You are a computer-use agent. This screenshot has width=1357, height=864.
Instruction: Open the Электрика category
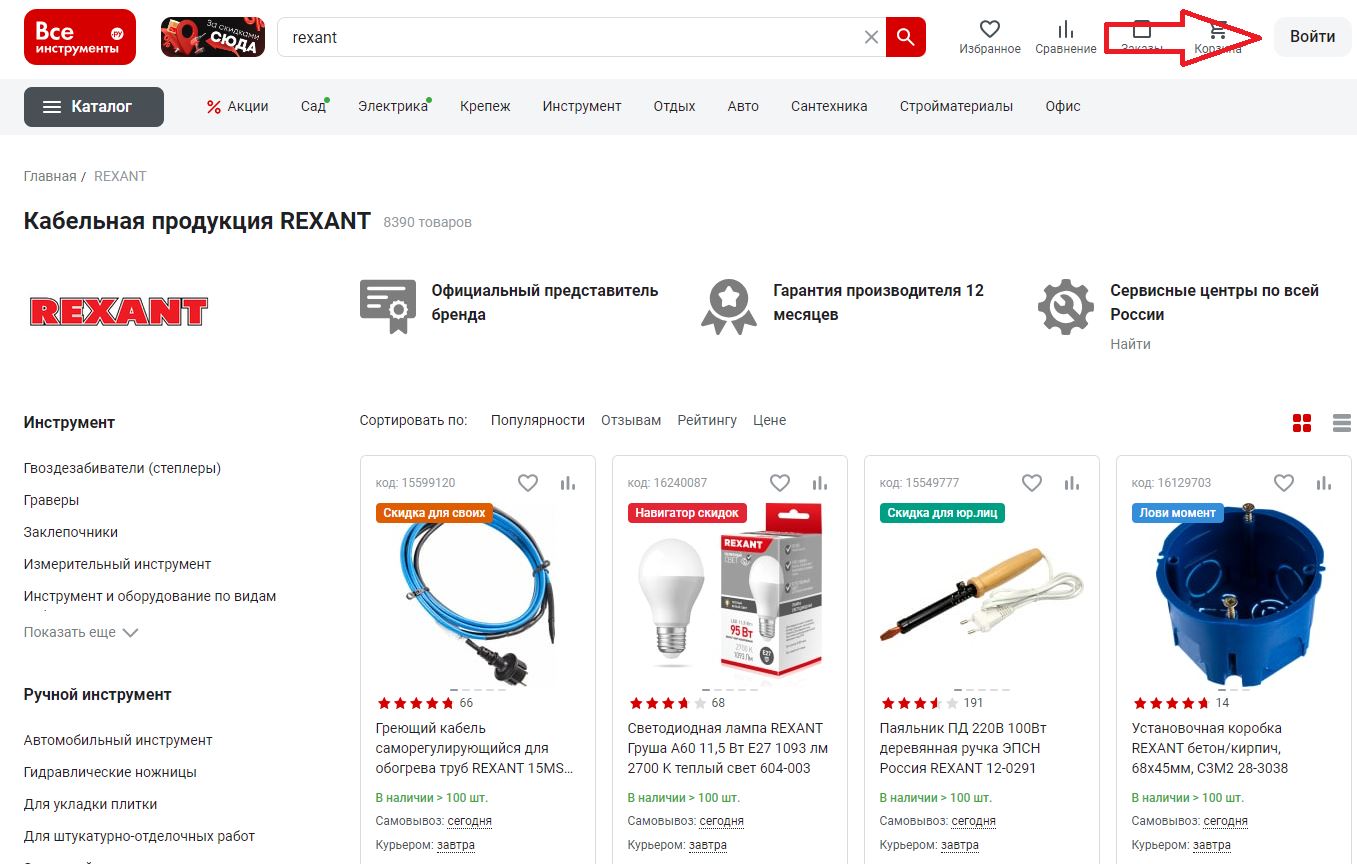(x=393, y=106)
